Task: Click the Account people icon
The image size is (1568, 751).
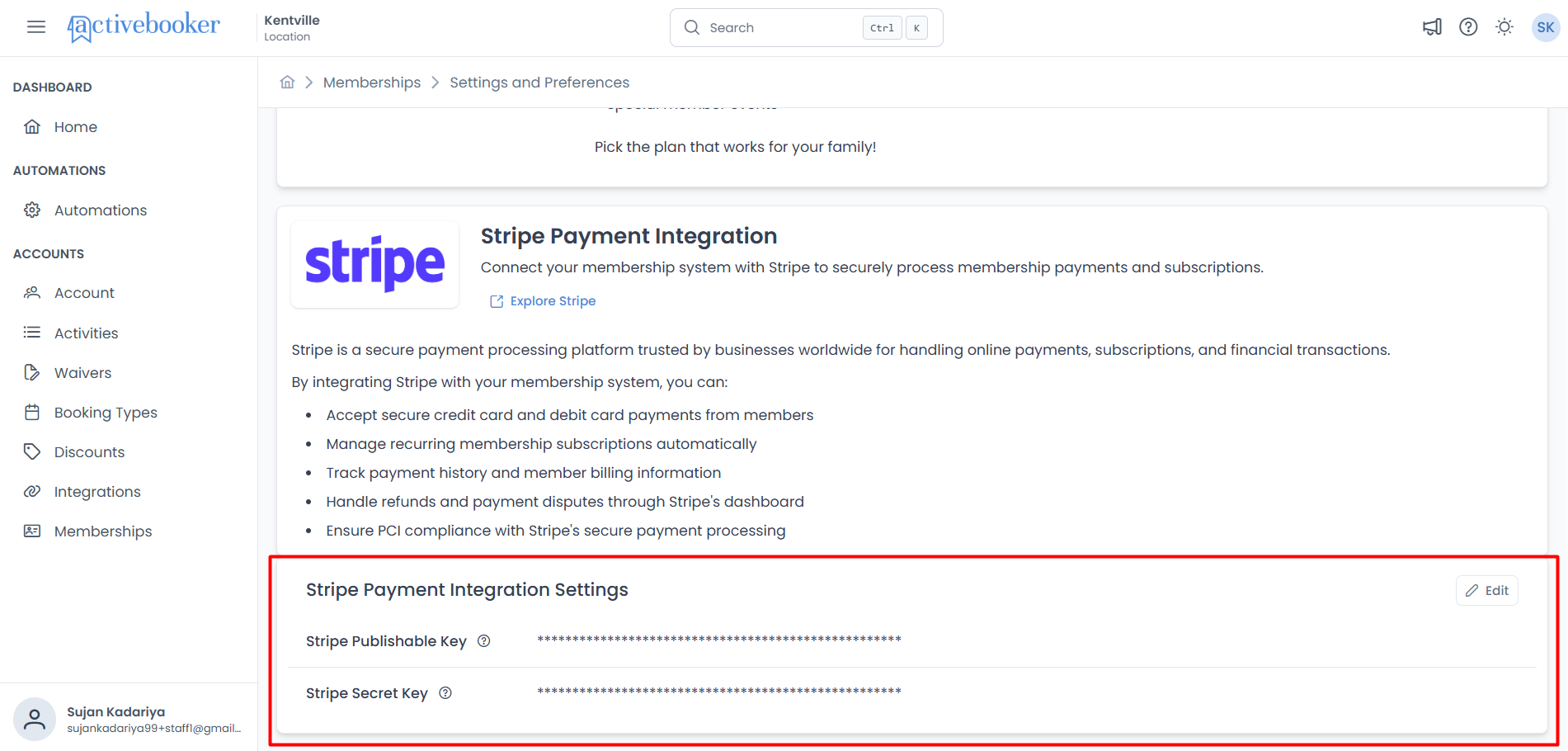Action: coord(32,292)
